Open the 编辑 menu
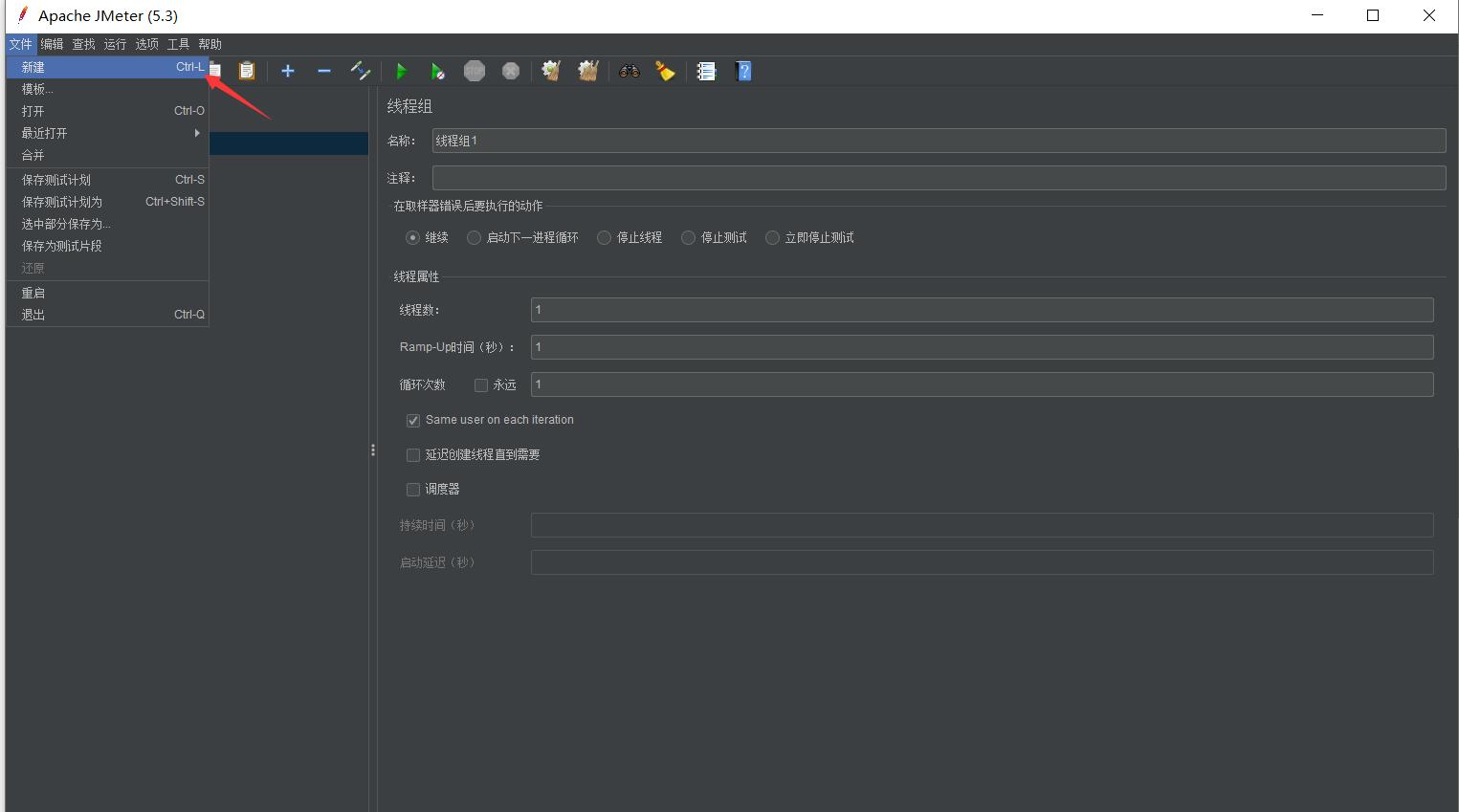Viewport: 1459px width, 812px height. (x=52, y=44)
